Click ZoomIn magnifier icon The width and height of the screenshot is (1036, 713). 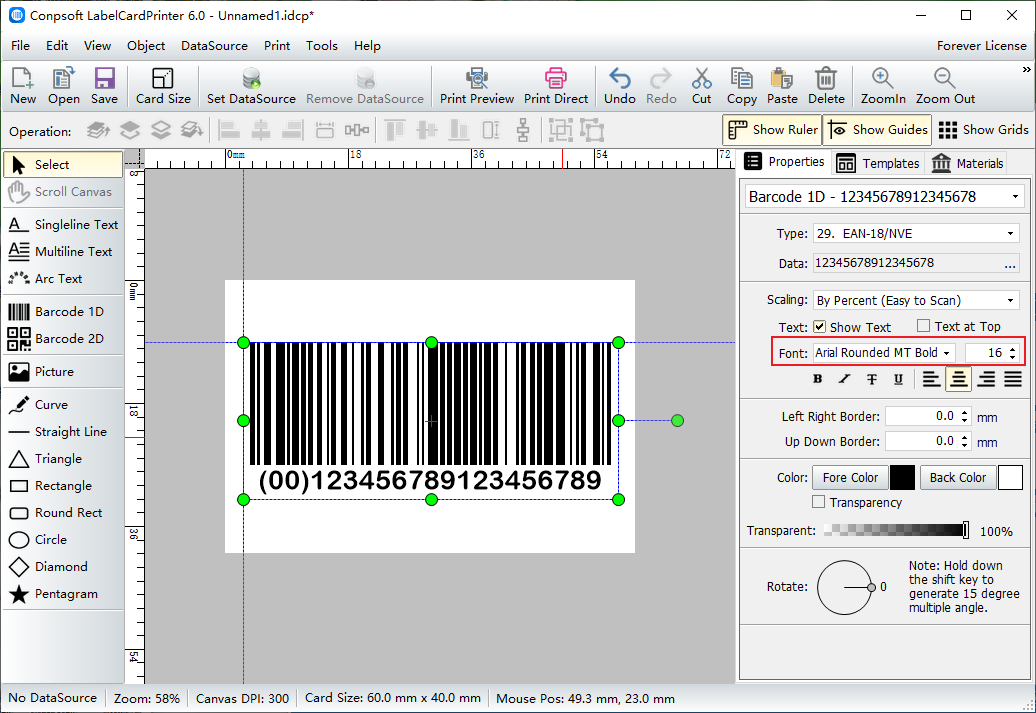click(x=883, y=79)
